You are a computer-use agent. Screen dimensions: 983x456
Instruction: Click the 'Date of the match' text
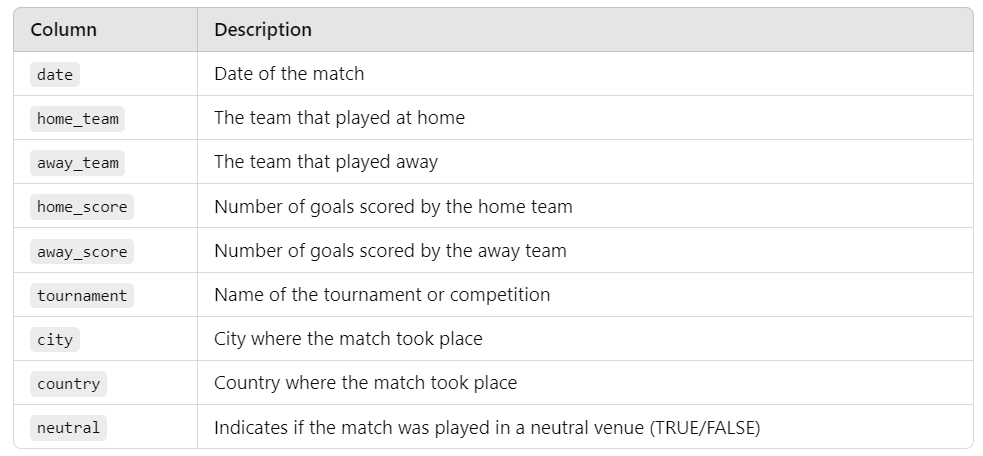[x=289, y=74]
